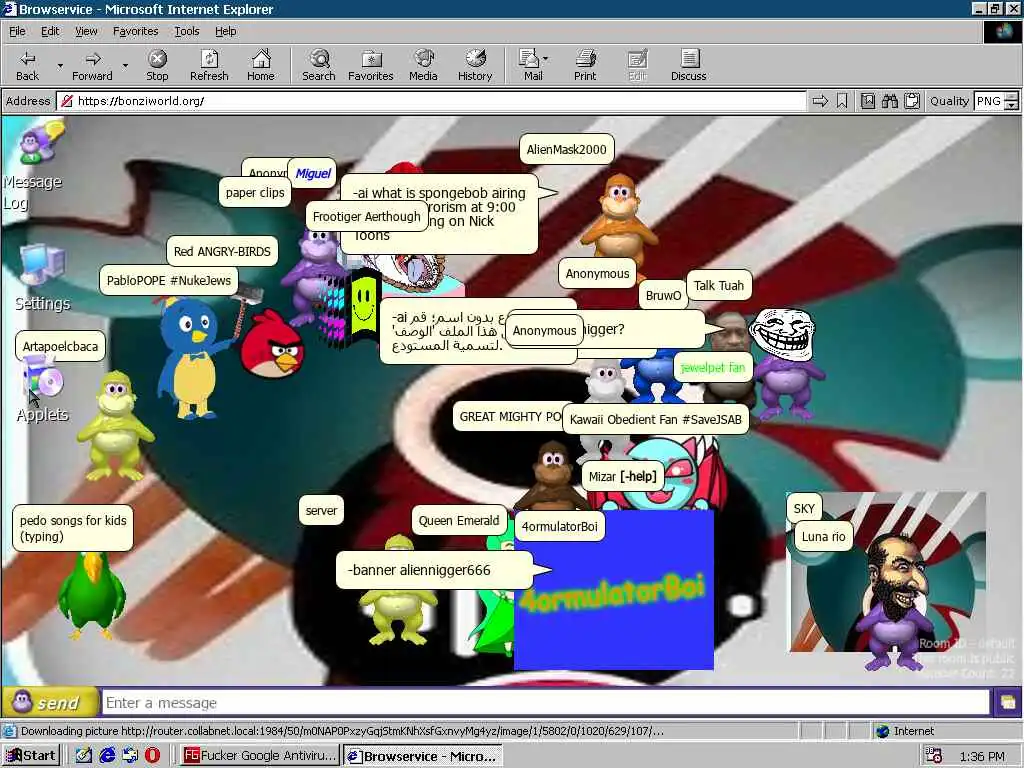Click the Discuss toolbar button

(688, 65)
